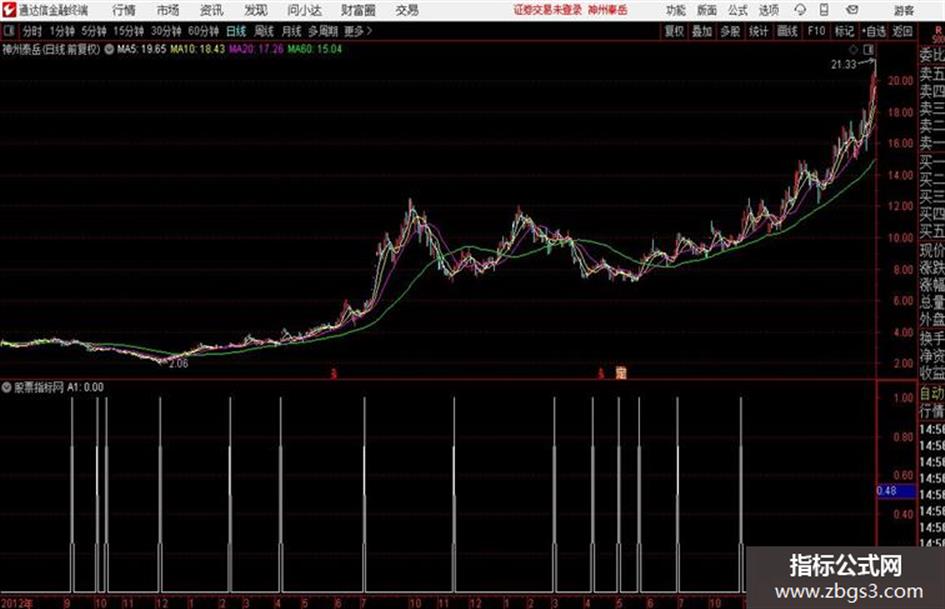Viewport: 945px width, 609px height.
Task: Open the 版面 menu
Action: point(707,10)
